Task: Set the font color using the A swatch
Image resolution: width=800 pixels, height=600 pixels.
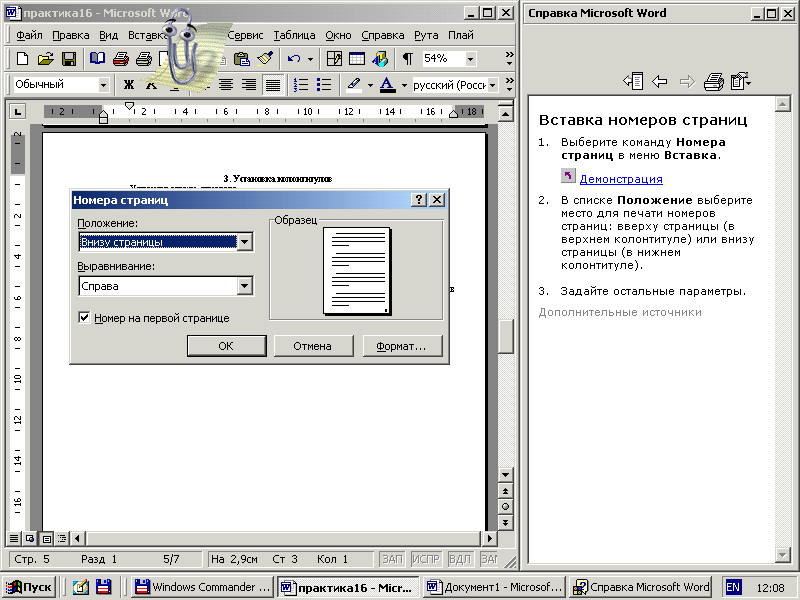Action: coord(388,85)
